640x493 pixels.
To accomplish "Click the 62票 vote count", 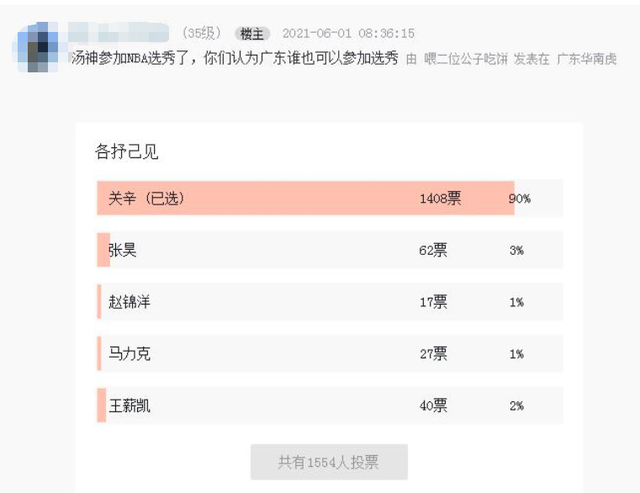I will pos(433,250).
